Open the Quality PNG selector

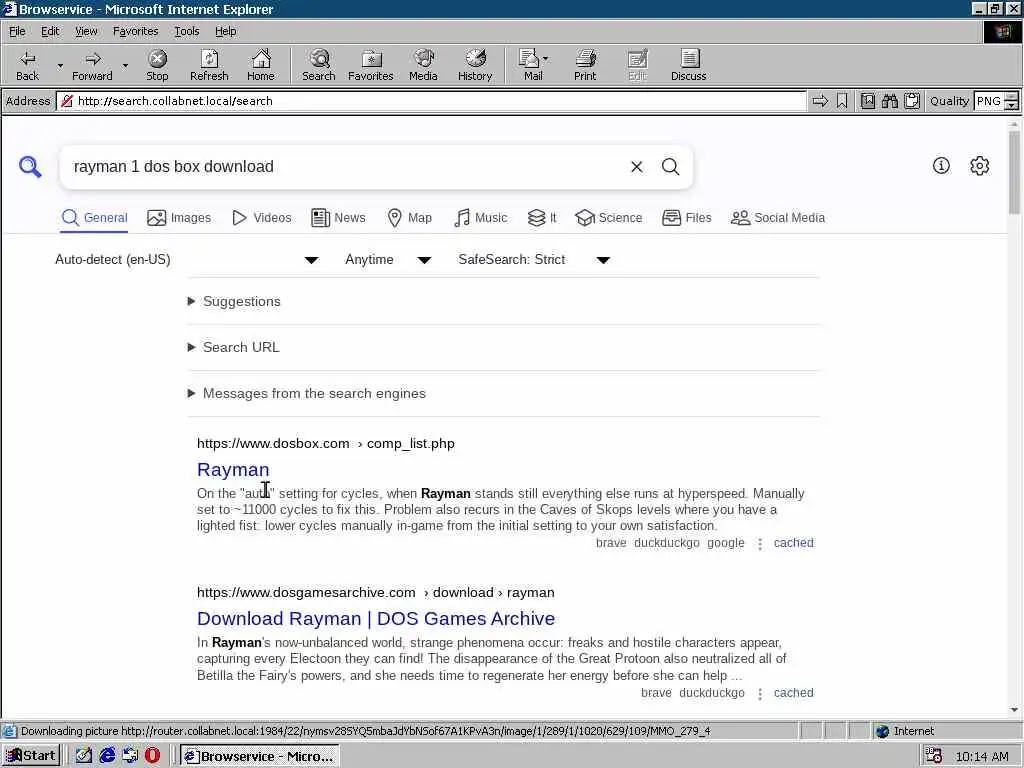click(x=995, y=101)
